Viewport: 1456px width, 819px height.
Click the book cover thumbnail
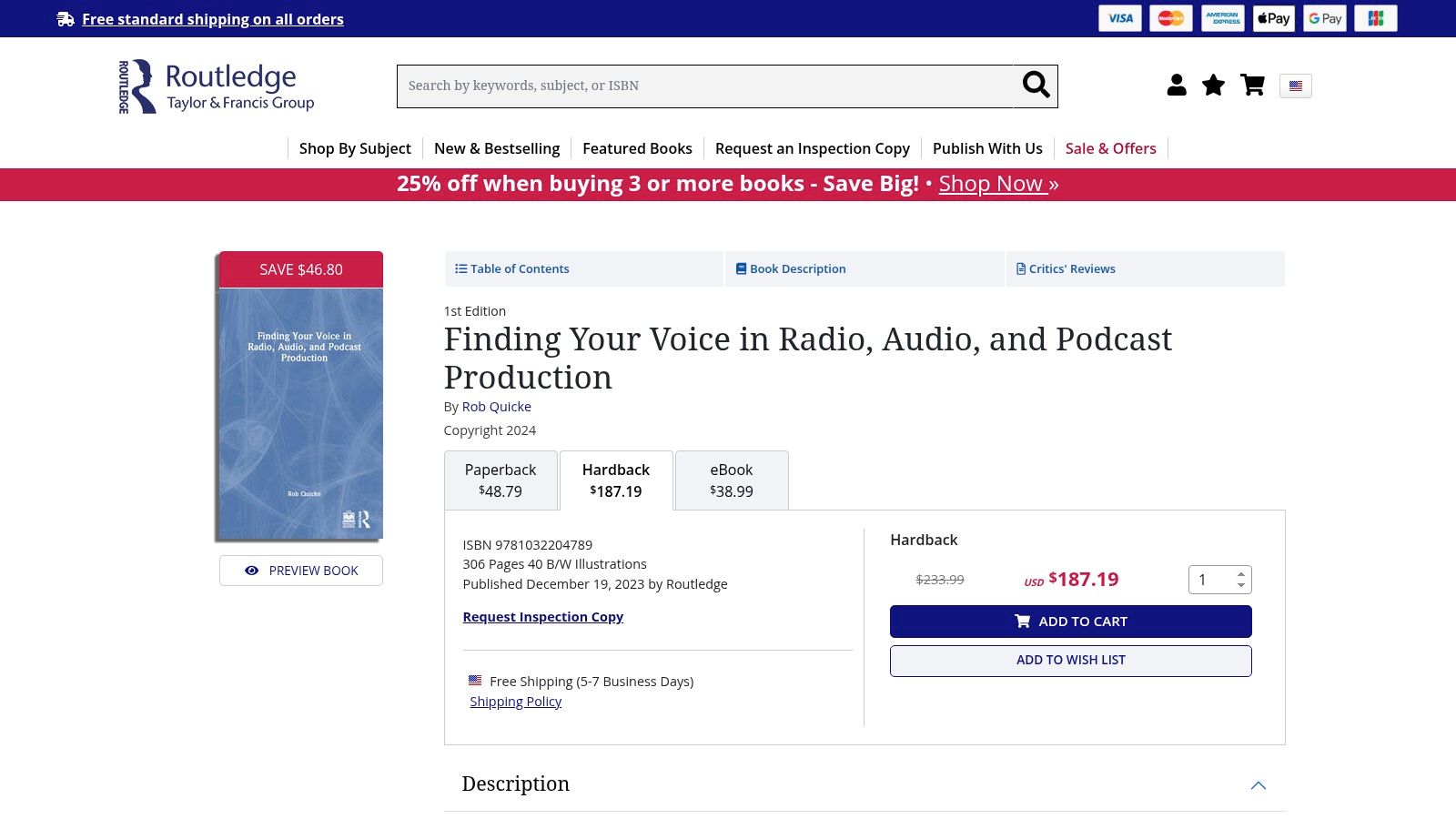(x=301, y=414)
